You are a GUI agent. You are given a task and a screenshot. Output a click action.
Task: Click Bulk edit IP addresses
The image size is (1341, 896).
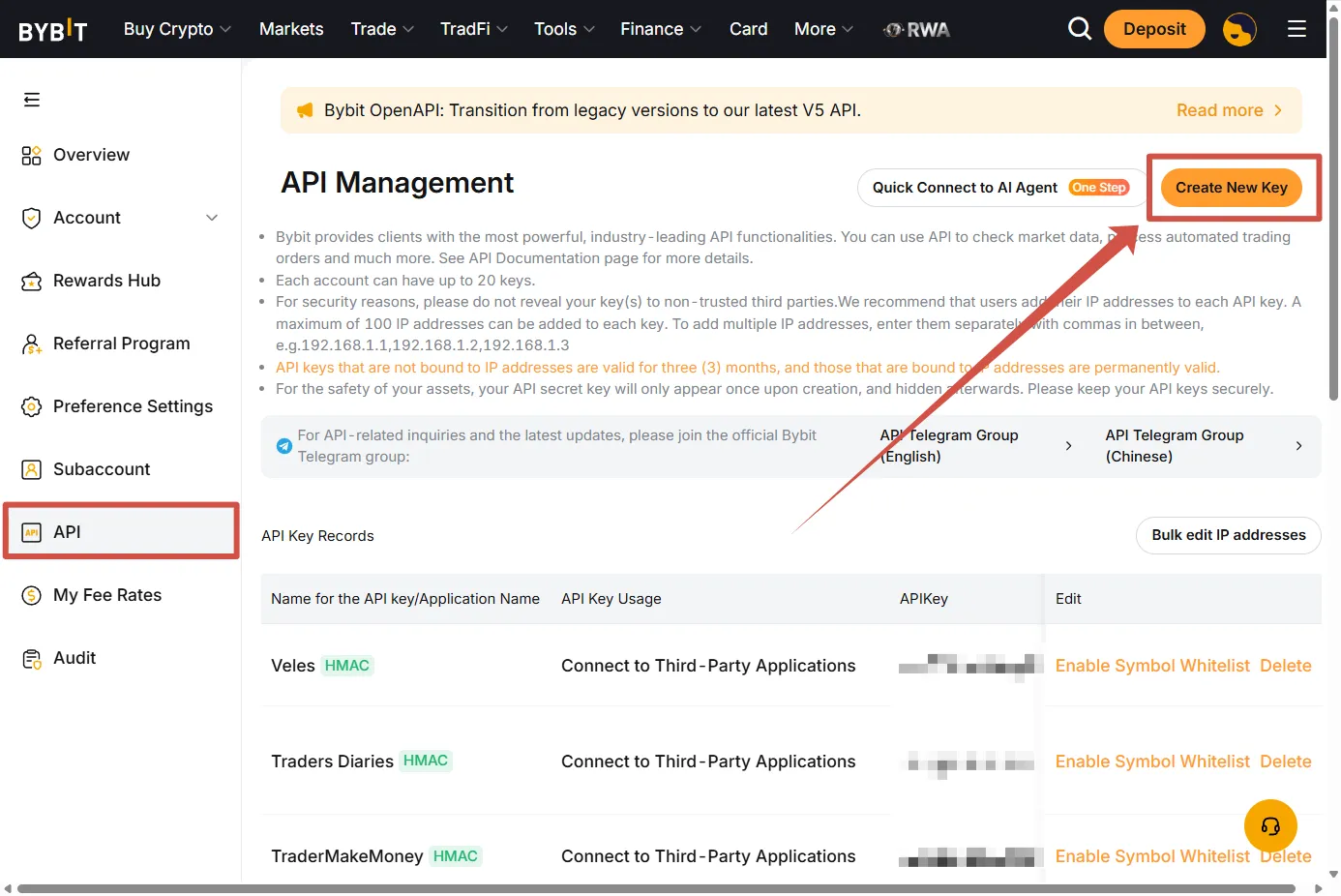click(x=1229, y=535)
